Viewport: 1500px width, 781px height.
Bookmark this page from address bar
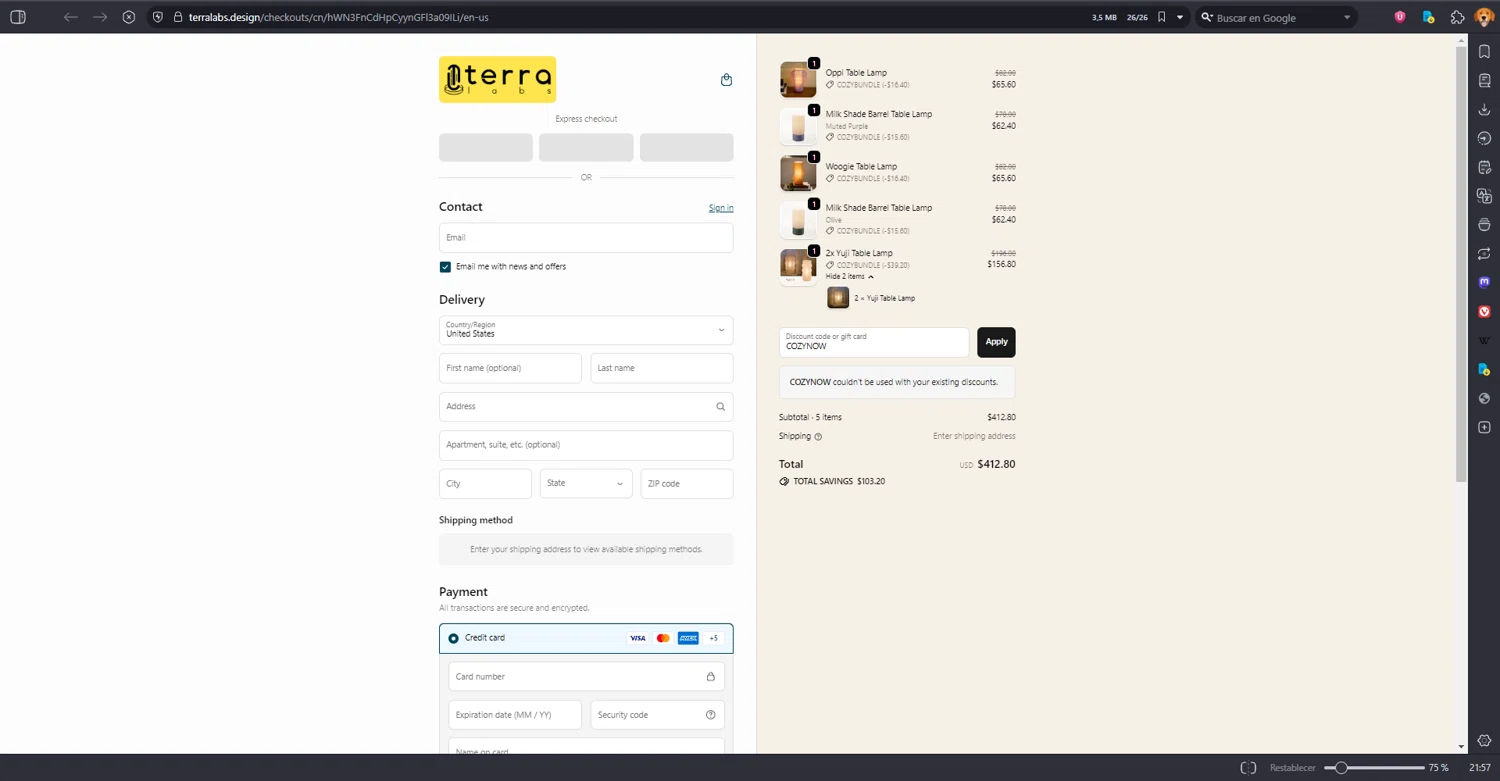1161,17
